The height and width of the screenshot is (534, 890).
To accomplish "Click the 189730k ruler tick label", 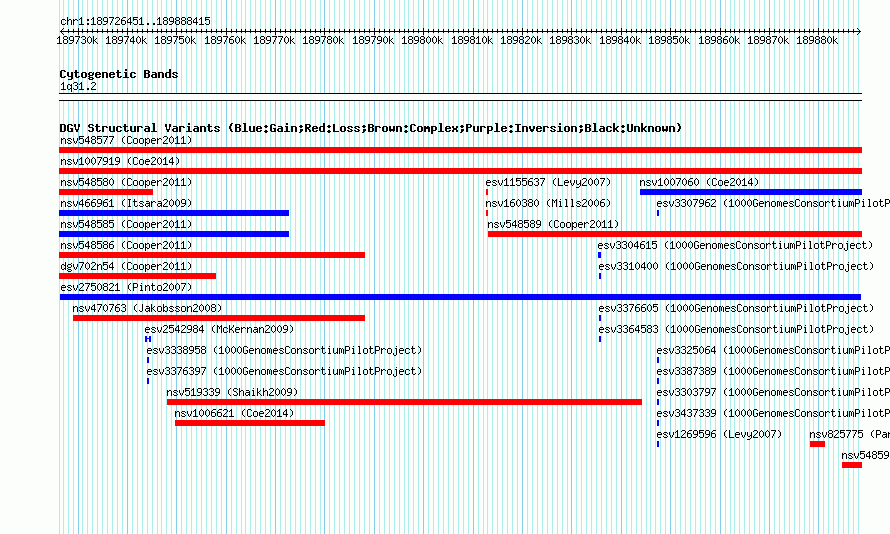I will click(77, 40).
